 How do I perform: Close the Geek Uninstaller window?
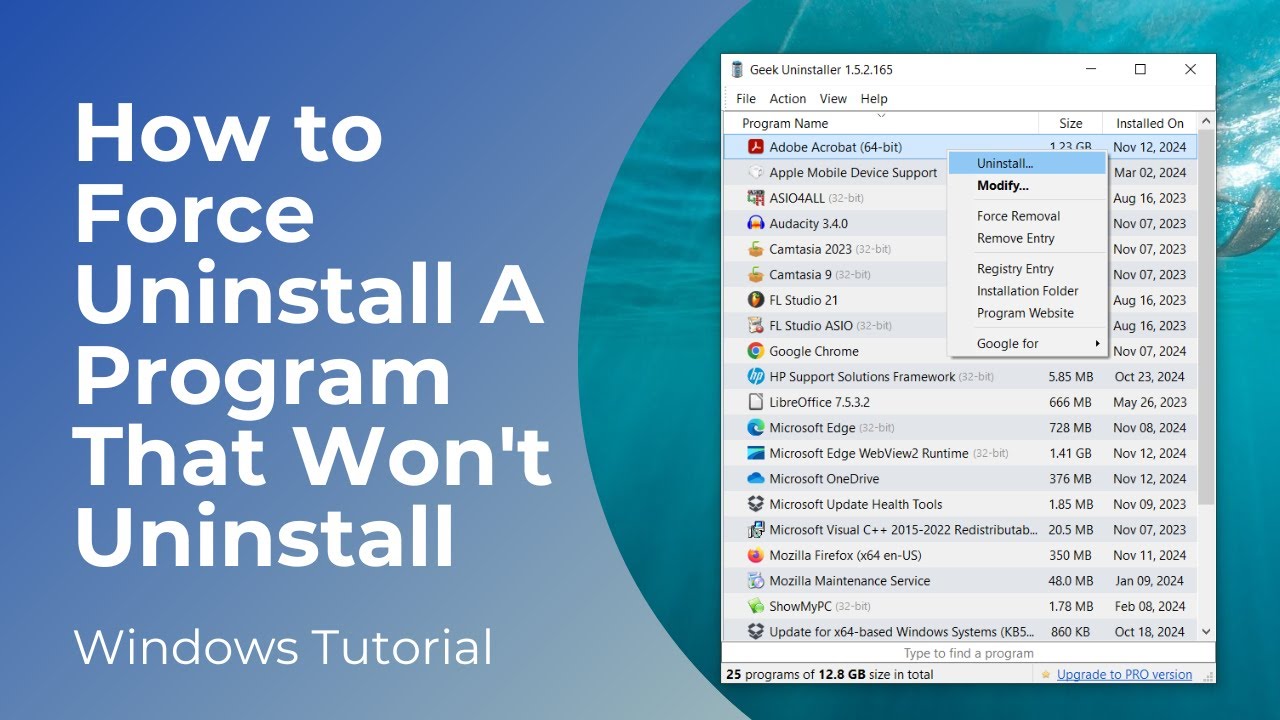pos(1190,70)
